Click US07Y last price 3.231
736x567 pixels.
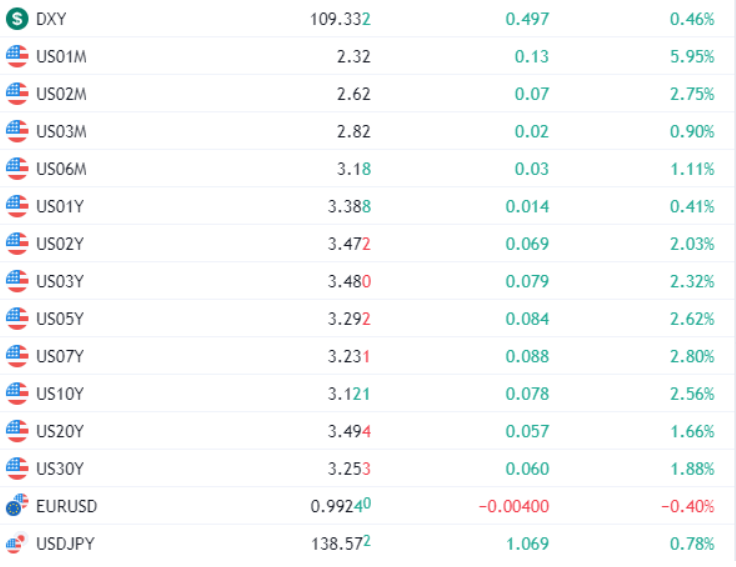(349, 357)
